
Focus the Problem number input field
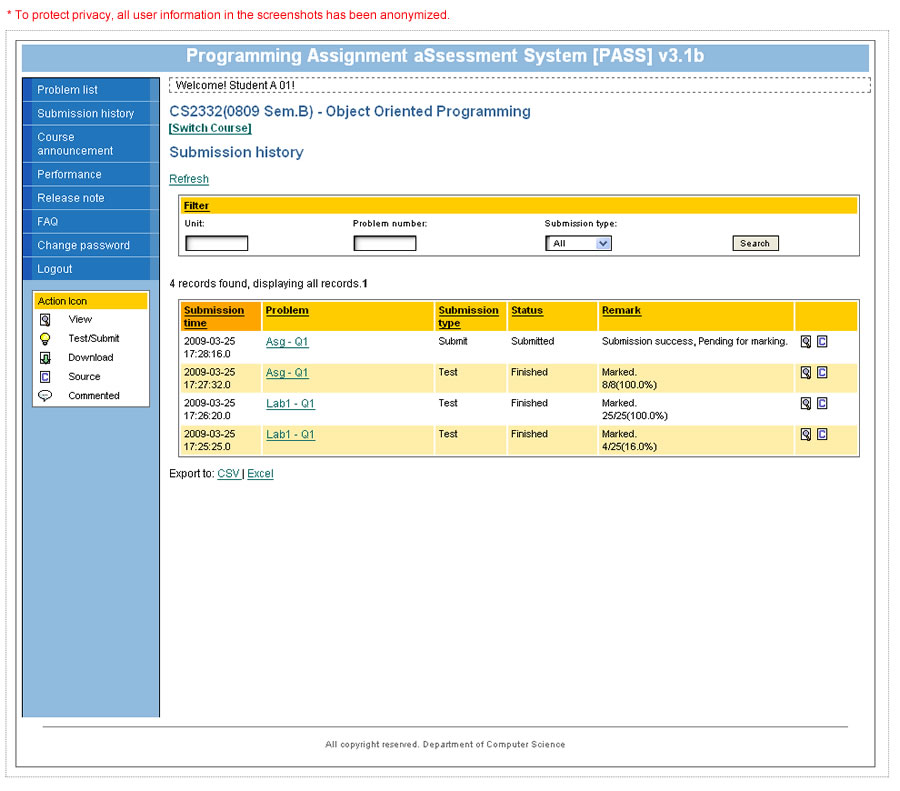[x=385, y=243]
